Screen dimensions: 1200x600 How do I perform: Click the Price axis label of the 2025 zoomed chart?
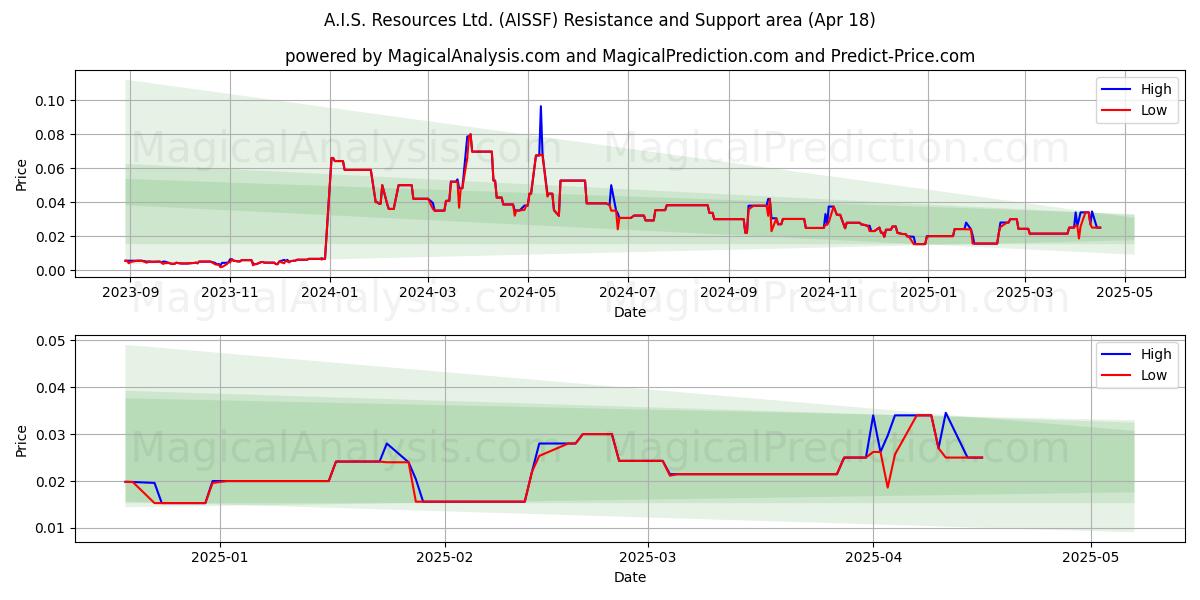tap(22, 440)
